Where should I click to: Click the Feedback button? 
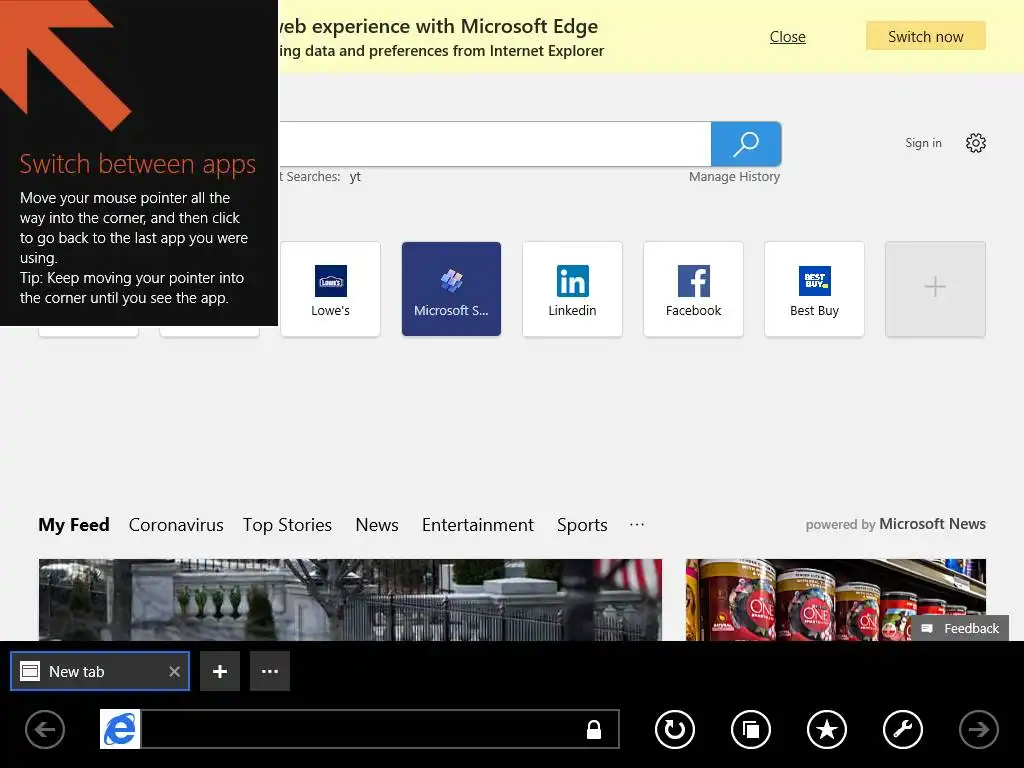coord(960,628)
